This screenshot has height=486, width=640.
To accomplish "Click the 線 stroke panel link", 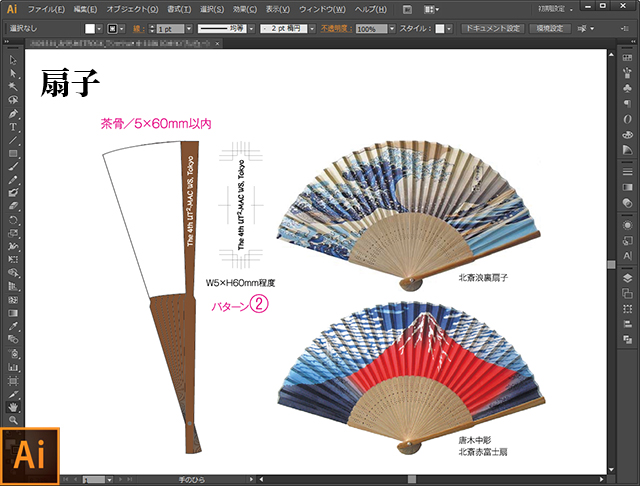I will [x=138, y=29].
